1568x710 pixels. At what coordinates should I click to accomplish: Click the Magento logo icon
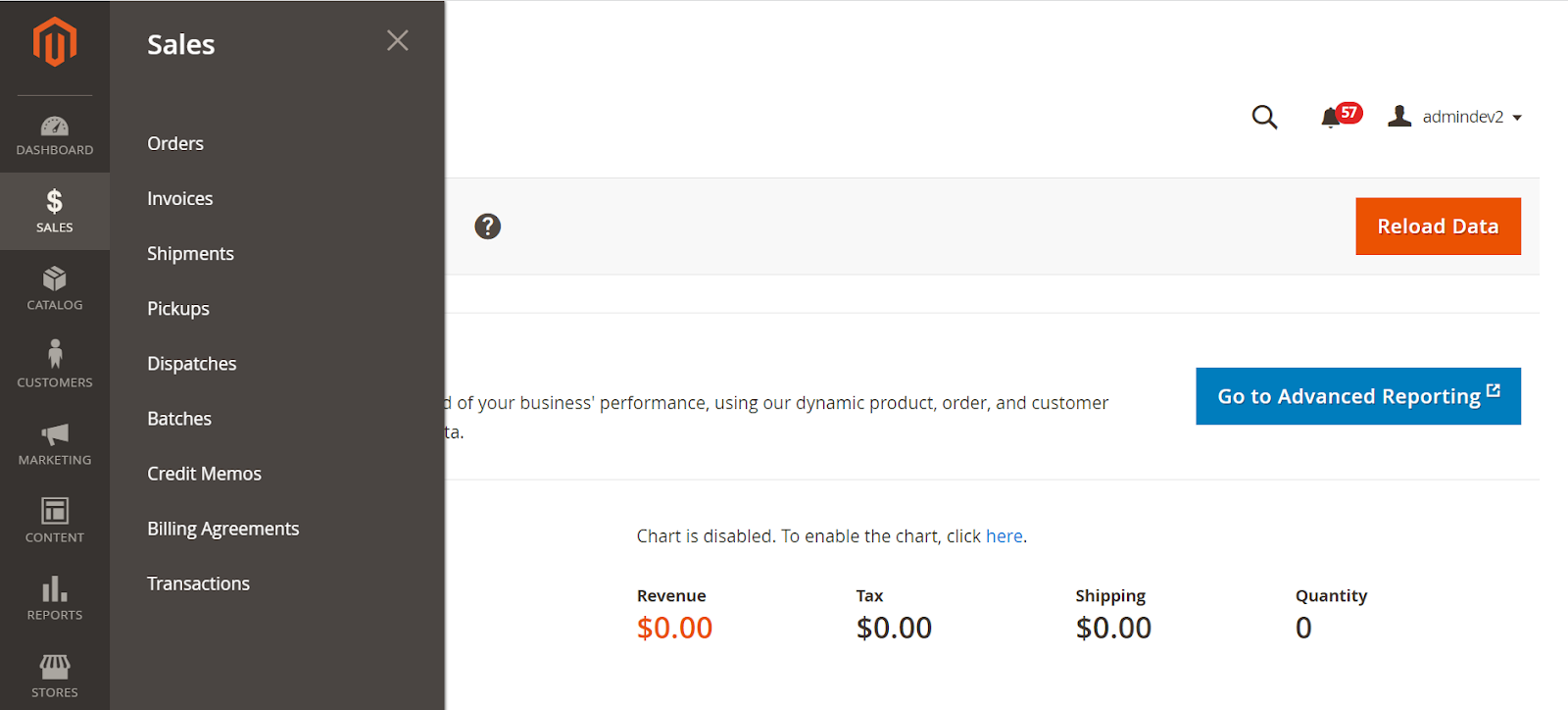[55, 42]
